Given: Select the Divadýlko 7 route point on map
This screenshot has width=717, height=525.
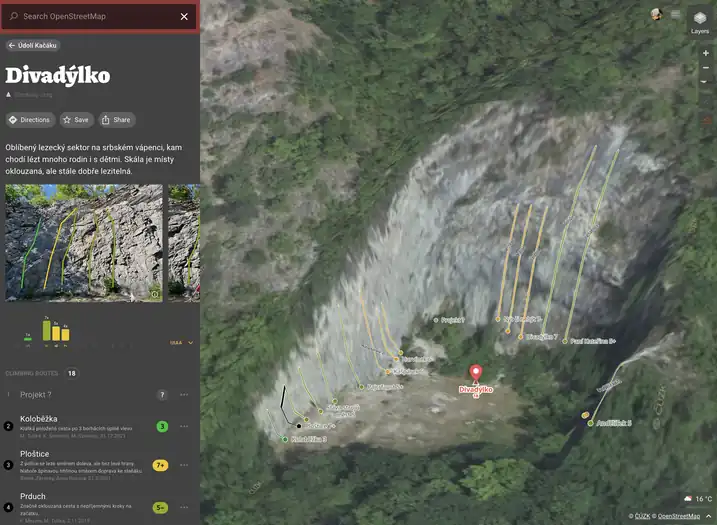Looking at the screenshot, I should (x=521, y=337).
